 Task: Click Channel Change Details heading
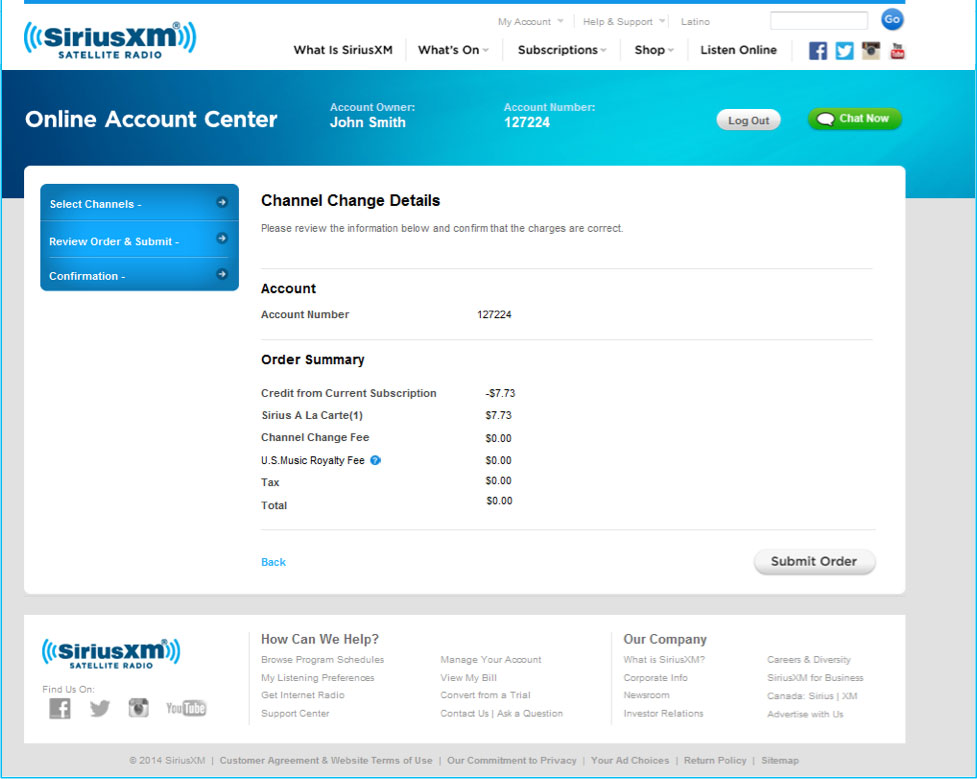[x=350, y=201]
